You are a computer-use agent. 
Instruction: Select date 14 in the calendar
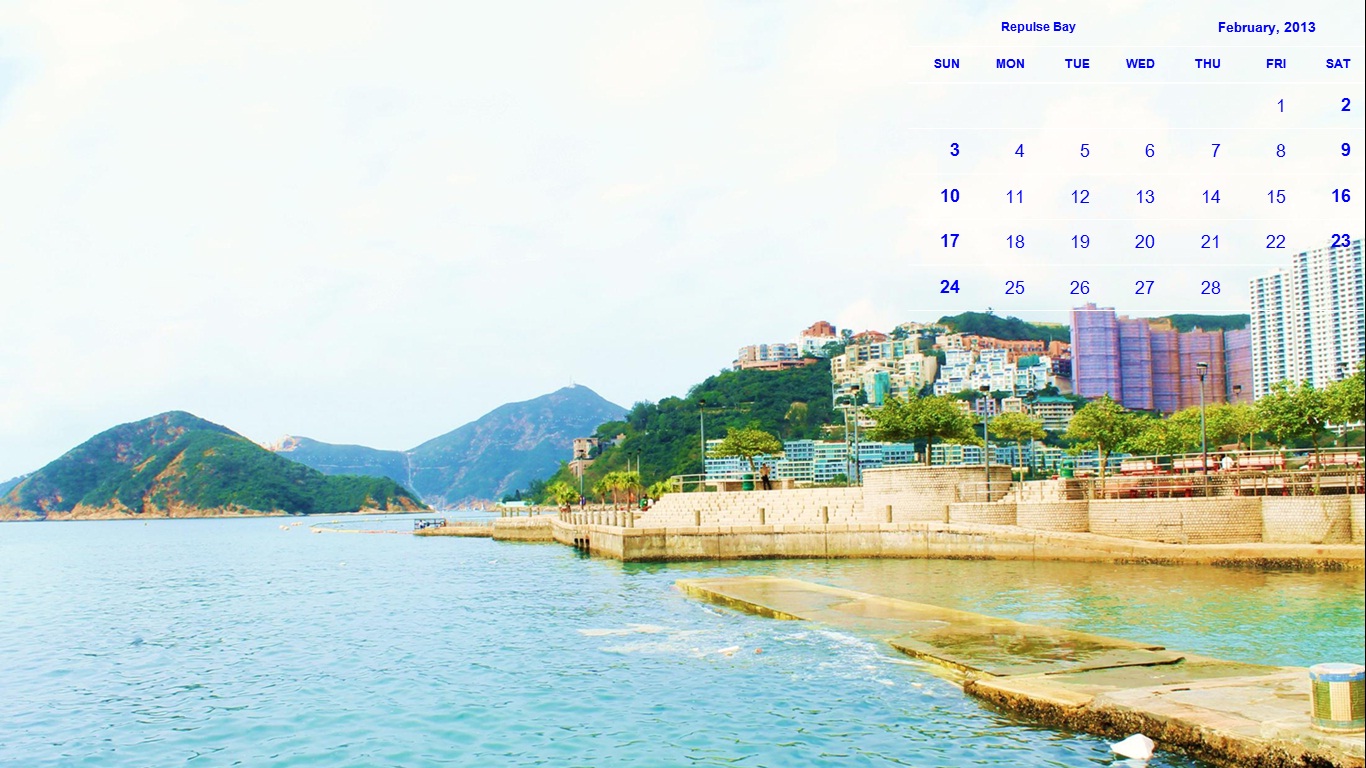1211,197
